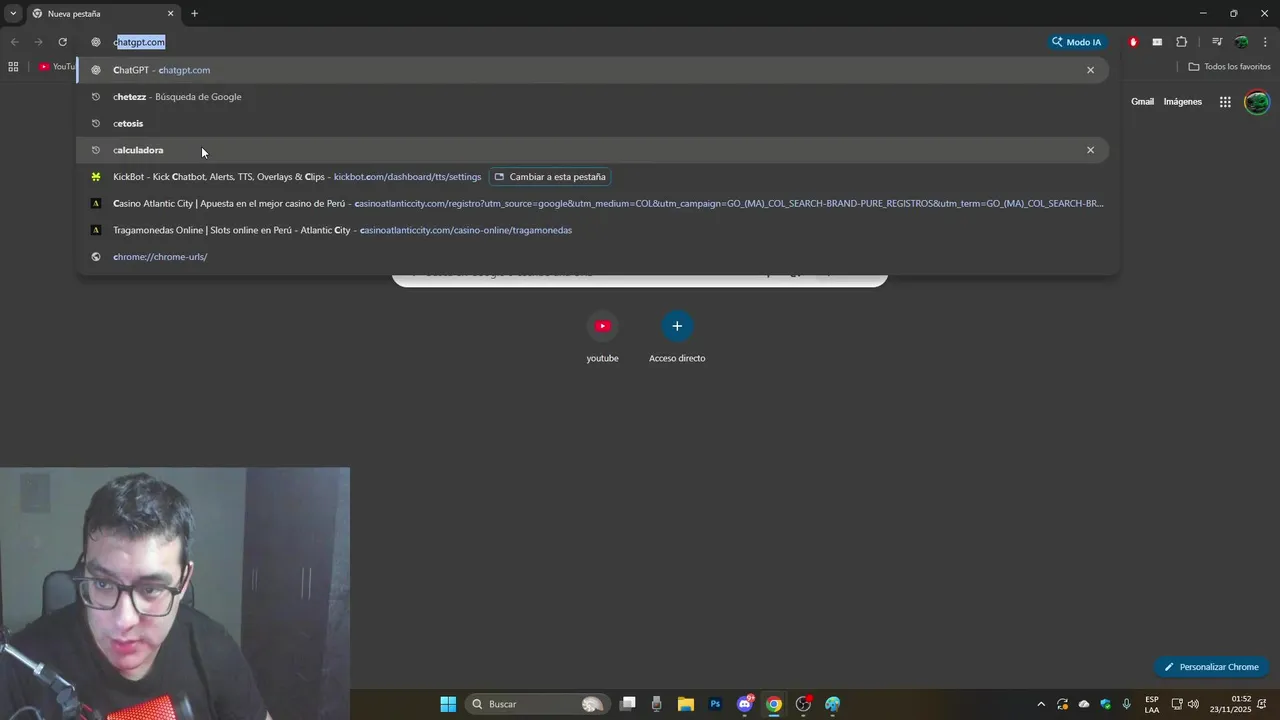
Task: Click Cambiar a esta pestaña button
Action: [x=550, y=177]
